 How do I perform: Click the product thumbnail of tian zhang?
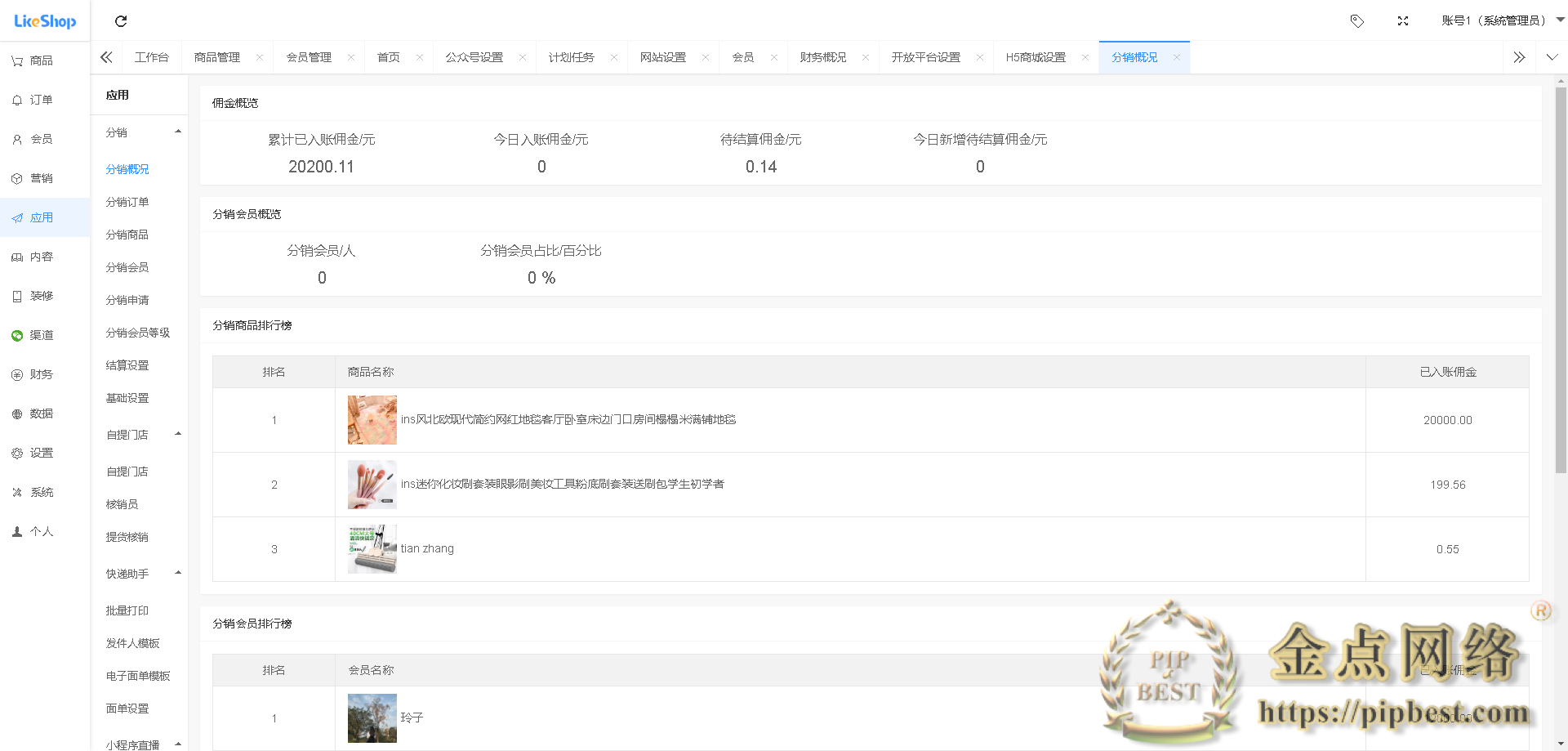372,548
